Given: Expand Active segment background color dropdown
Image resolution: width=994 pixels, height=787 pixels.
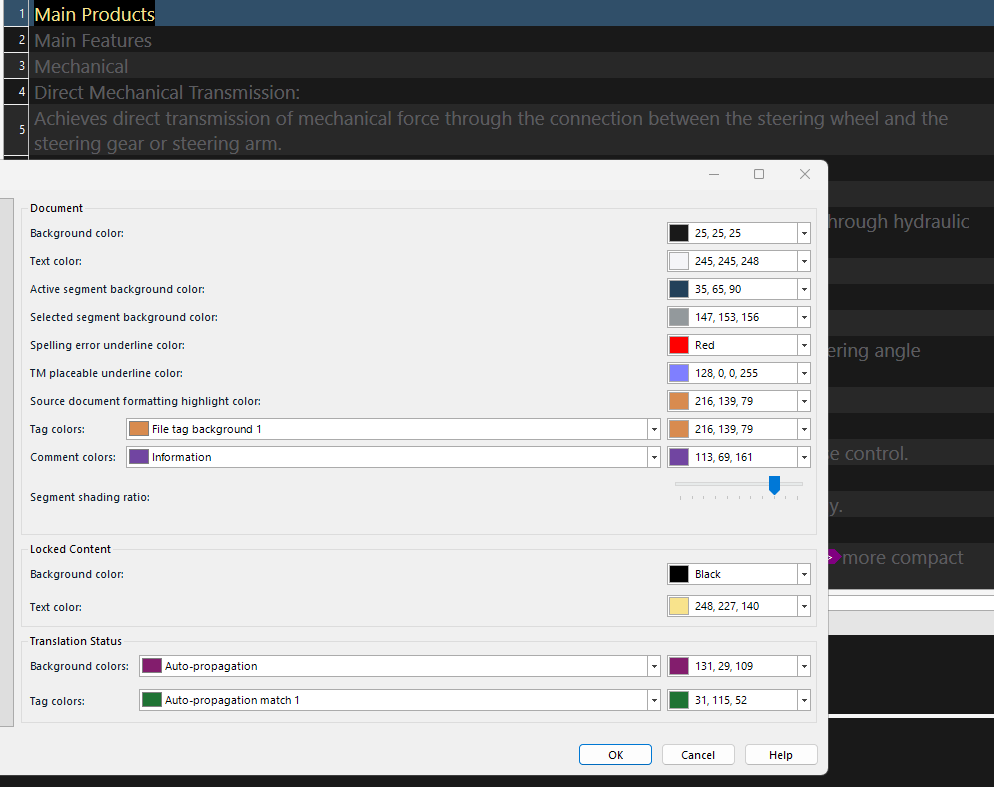Looking at the screenshot, I should pos(804,289).
